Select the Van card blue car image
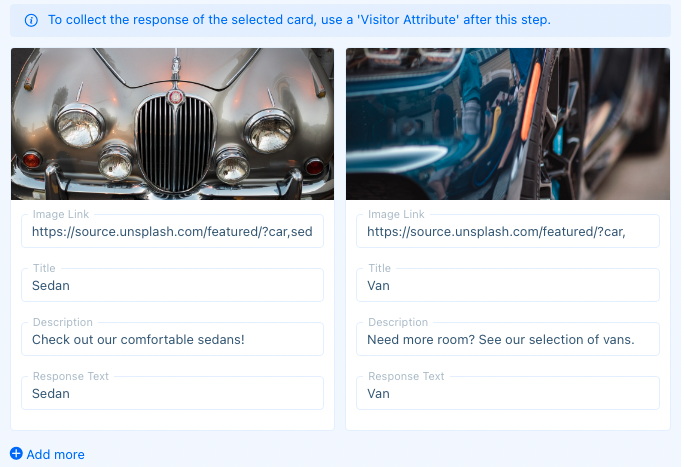Image resolution: width=685 pixels, height=467 pixels. pyautogui.click(x=508, y=124)
